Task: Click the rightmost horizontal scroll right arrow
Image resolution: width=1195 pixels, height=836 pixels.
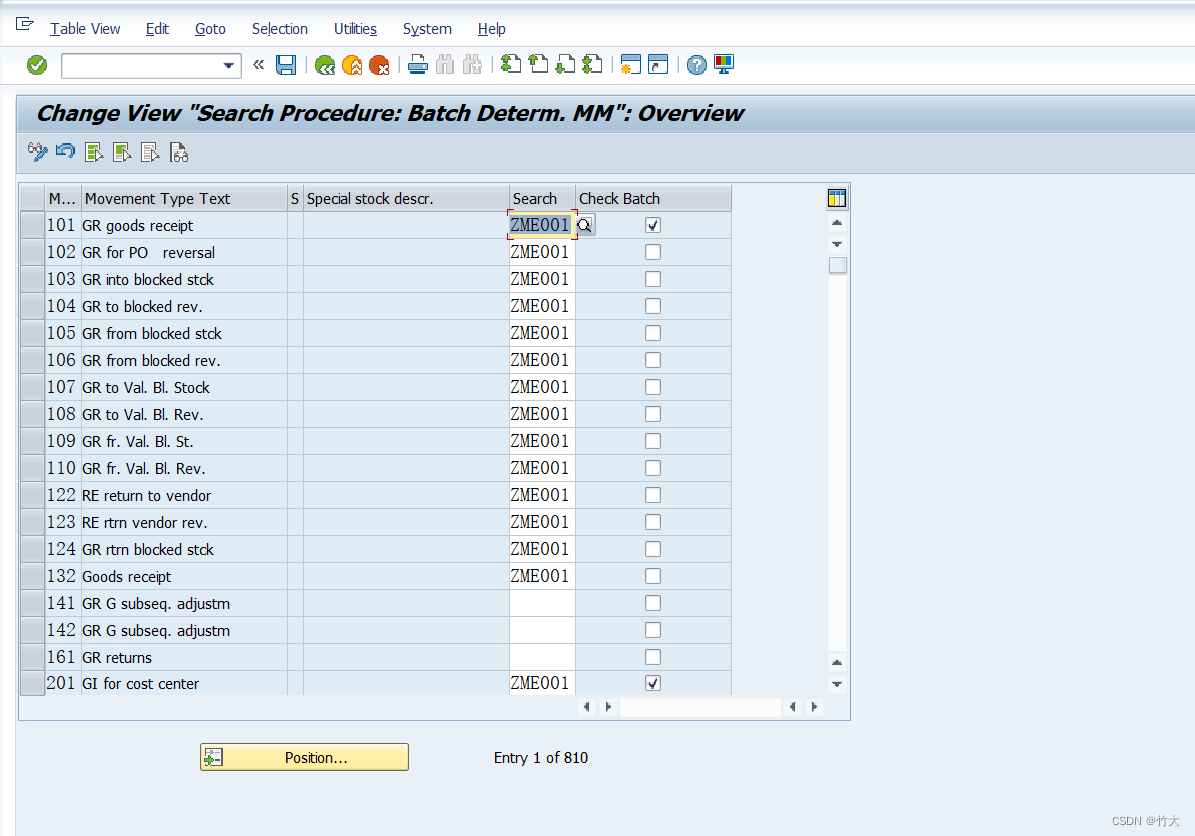Action: point(814,707)
